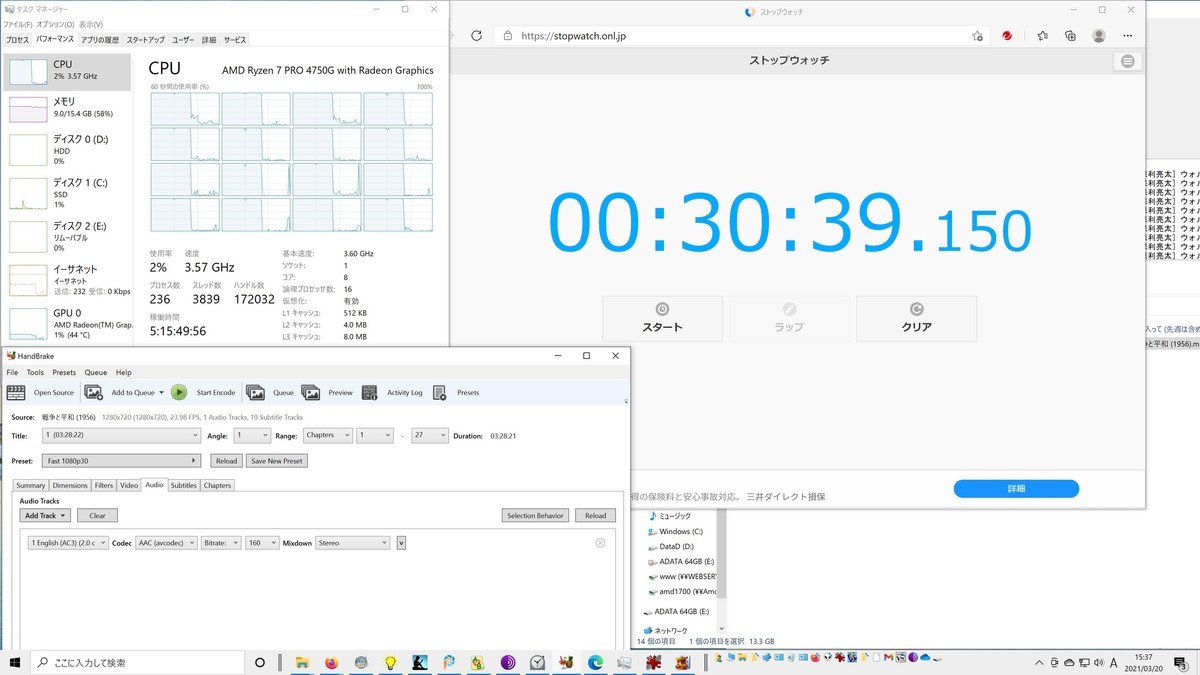Viewport: 1200px width, 675px height.
Task: Click the Open Source film clapper icon
Action: pos(16,393)
